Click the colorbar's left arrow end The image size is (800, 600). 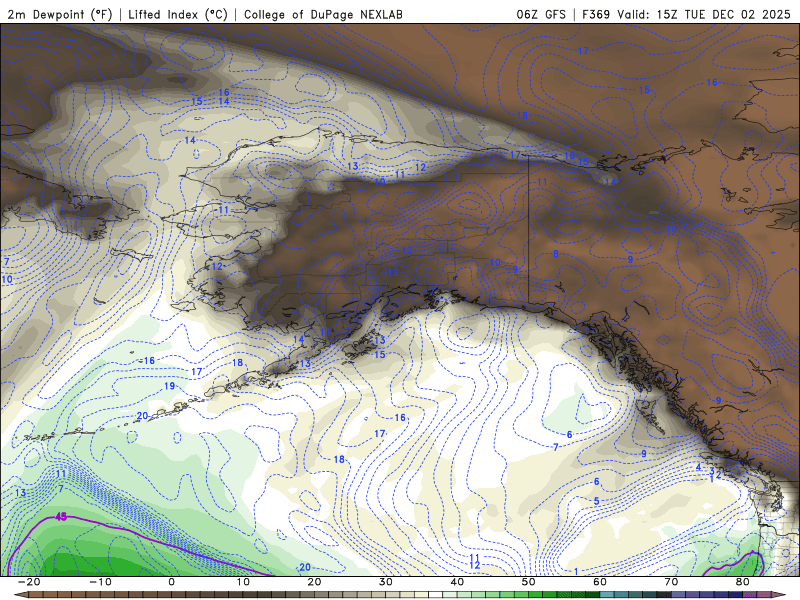pos(20,595)
